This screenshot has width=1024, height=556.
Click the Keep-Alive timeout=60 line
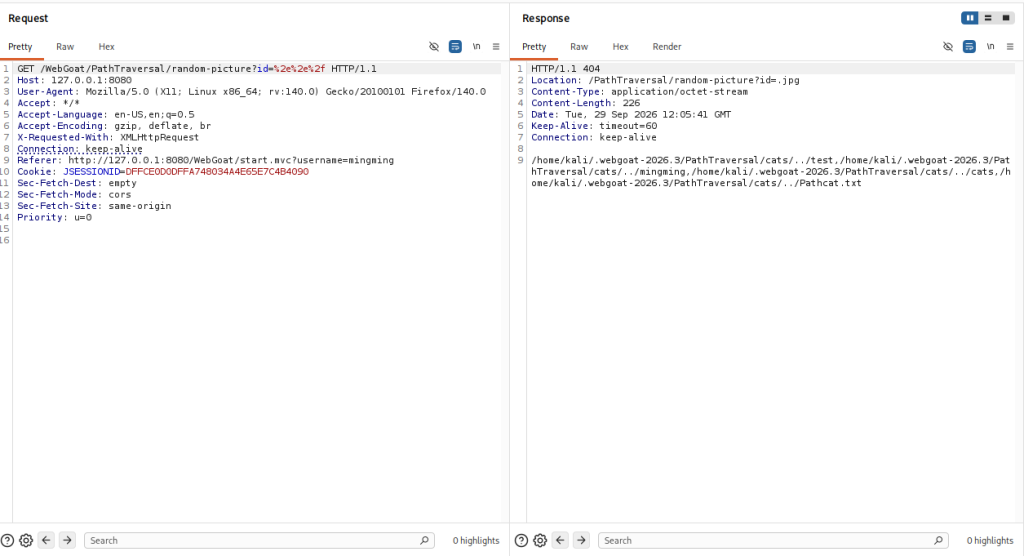[594, 125]
